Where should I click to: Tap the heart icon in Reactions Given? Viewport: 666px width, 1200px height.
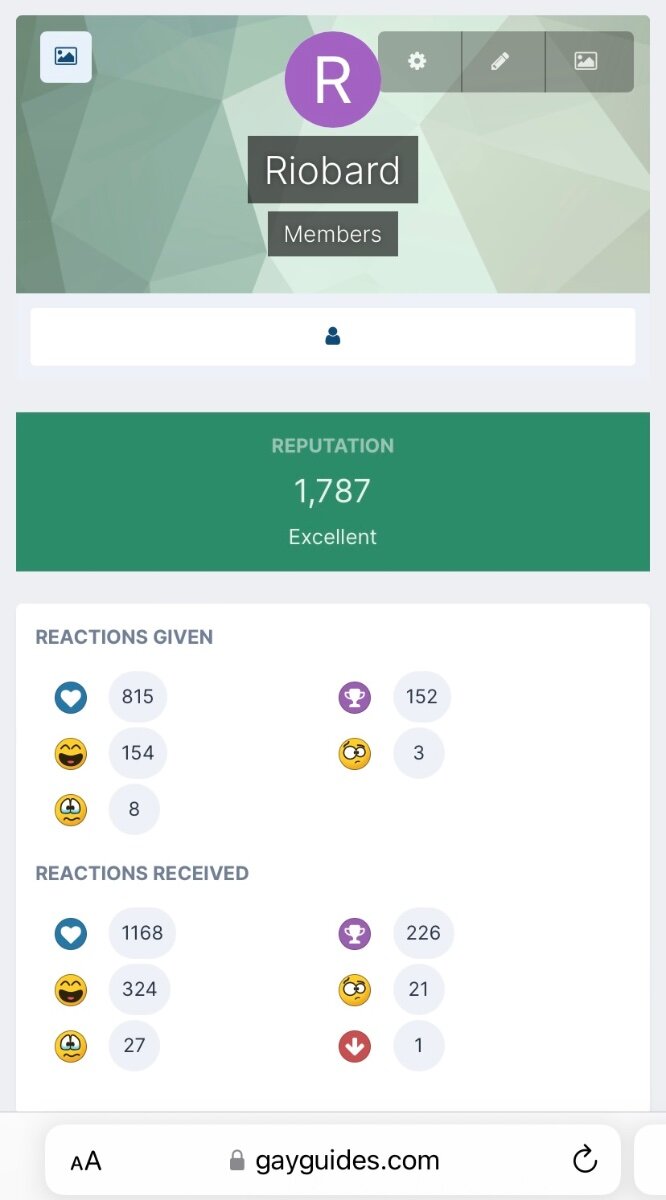coord(71,697)
